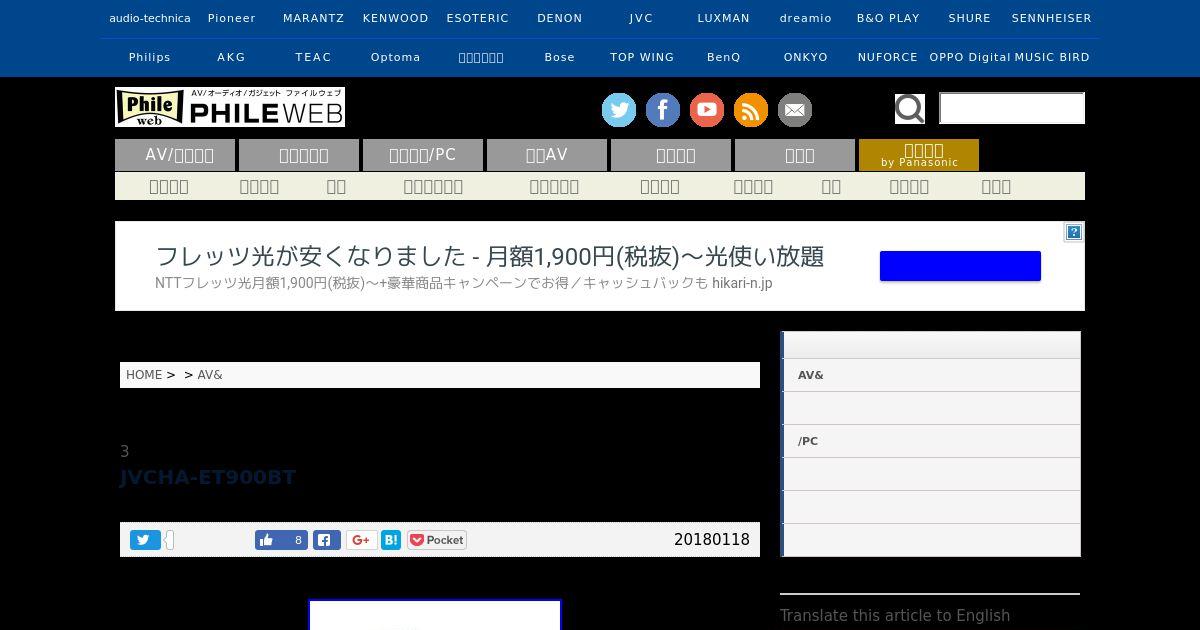Open the /PC main navigation tab
Viewport: 1200px width, 630px height.
(423, 155)
